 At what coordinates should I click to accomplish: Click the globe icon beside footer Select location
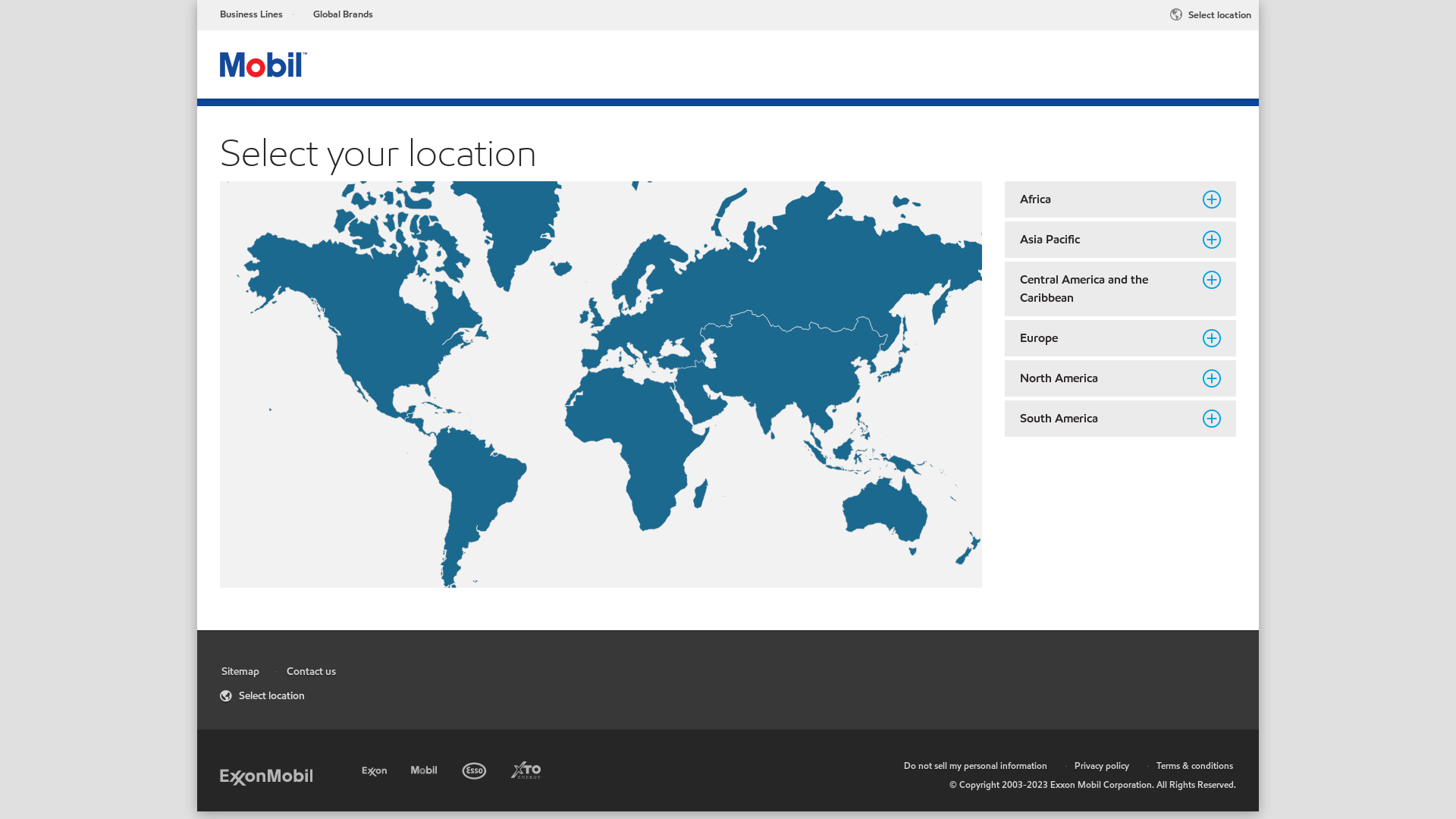coord(226,696)
